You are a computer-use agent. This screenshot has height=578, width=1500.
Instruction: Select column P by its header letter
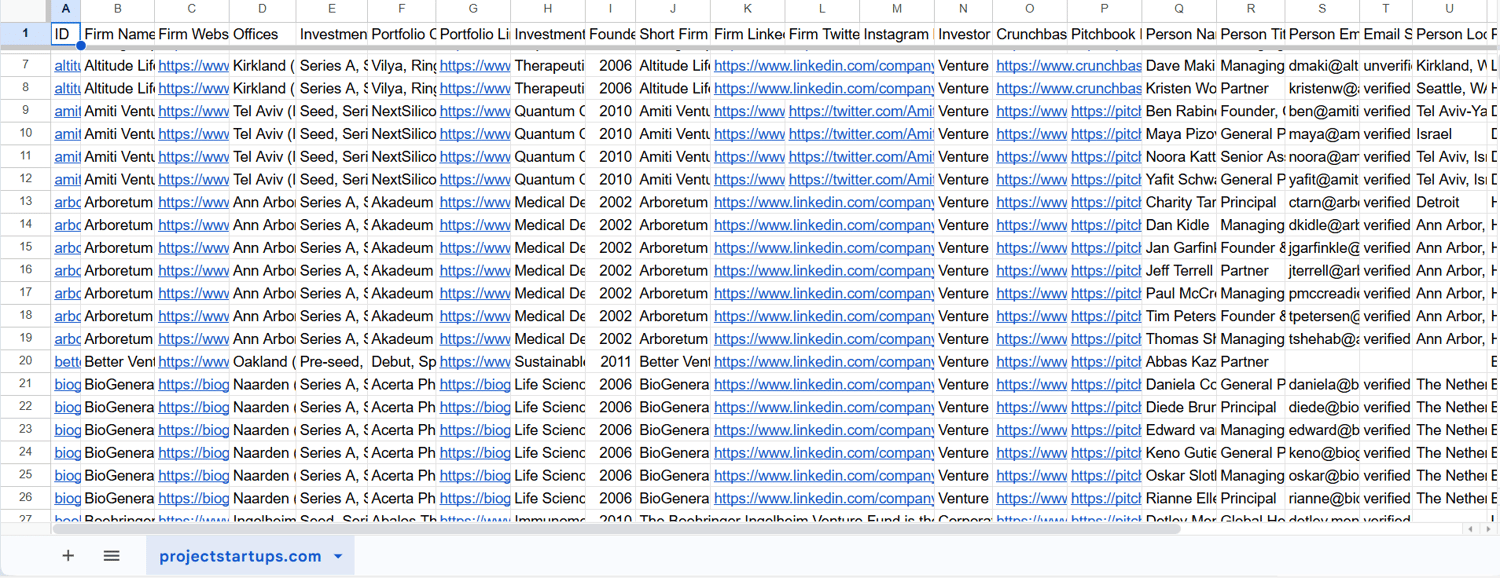coord(1104,9)
